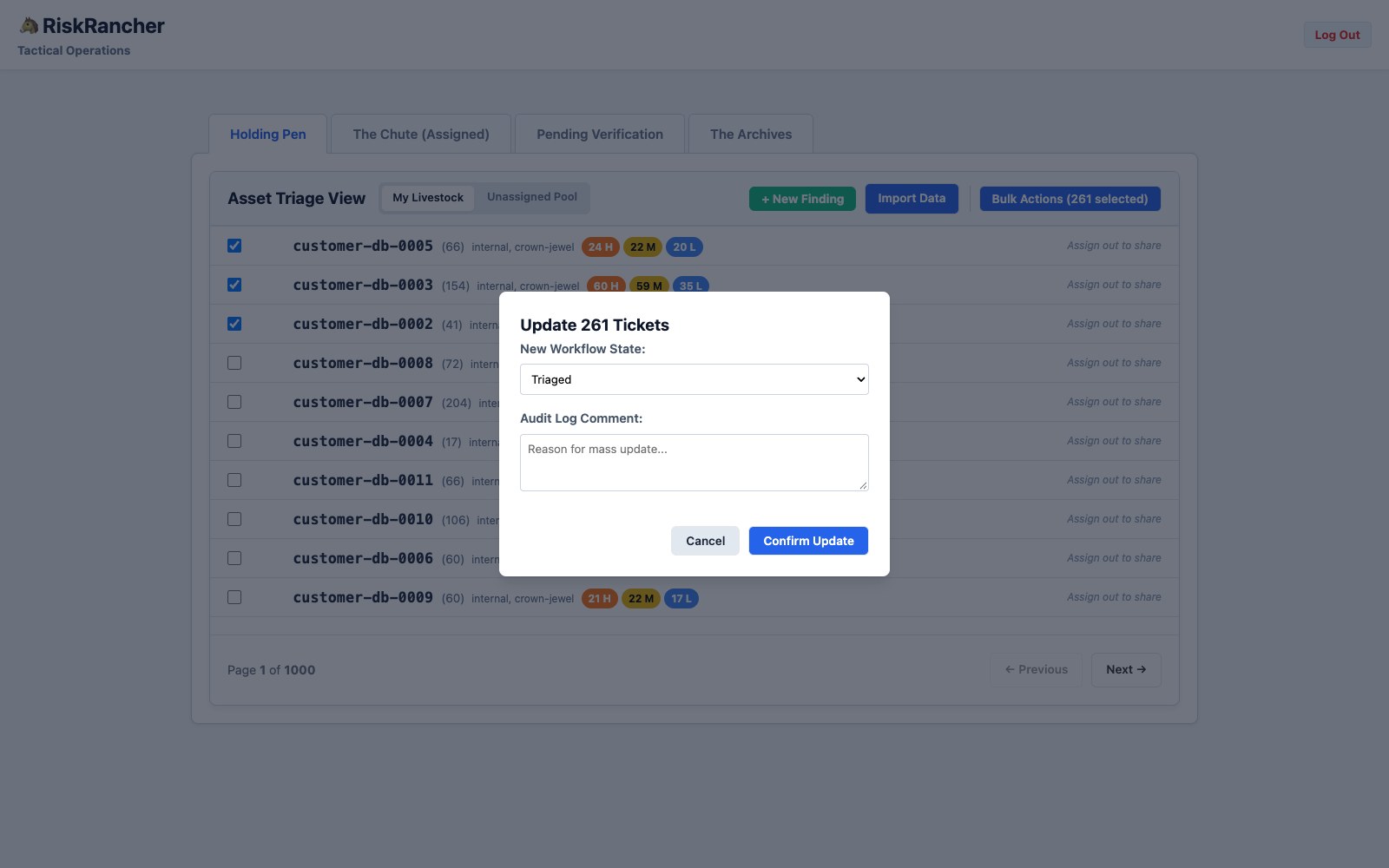Click asset name customer-db-0009

pyautogui.click(x=363, y=597)
